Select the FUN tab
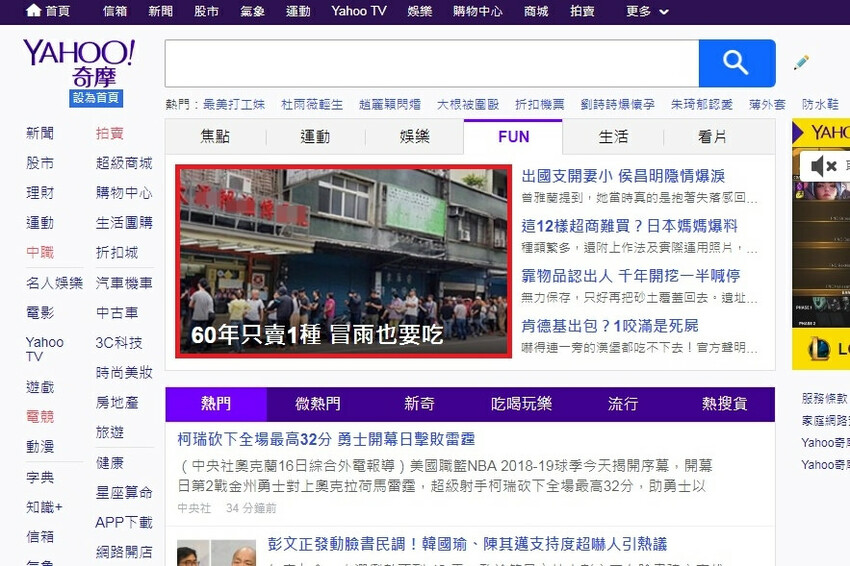This screenshot has width=850, height=566. click(513, 137)
